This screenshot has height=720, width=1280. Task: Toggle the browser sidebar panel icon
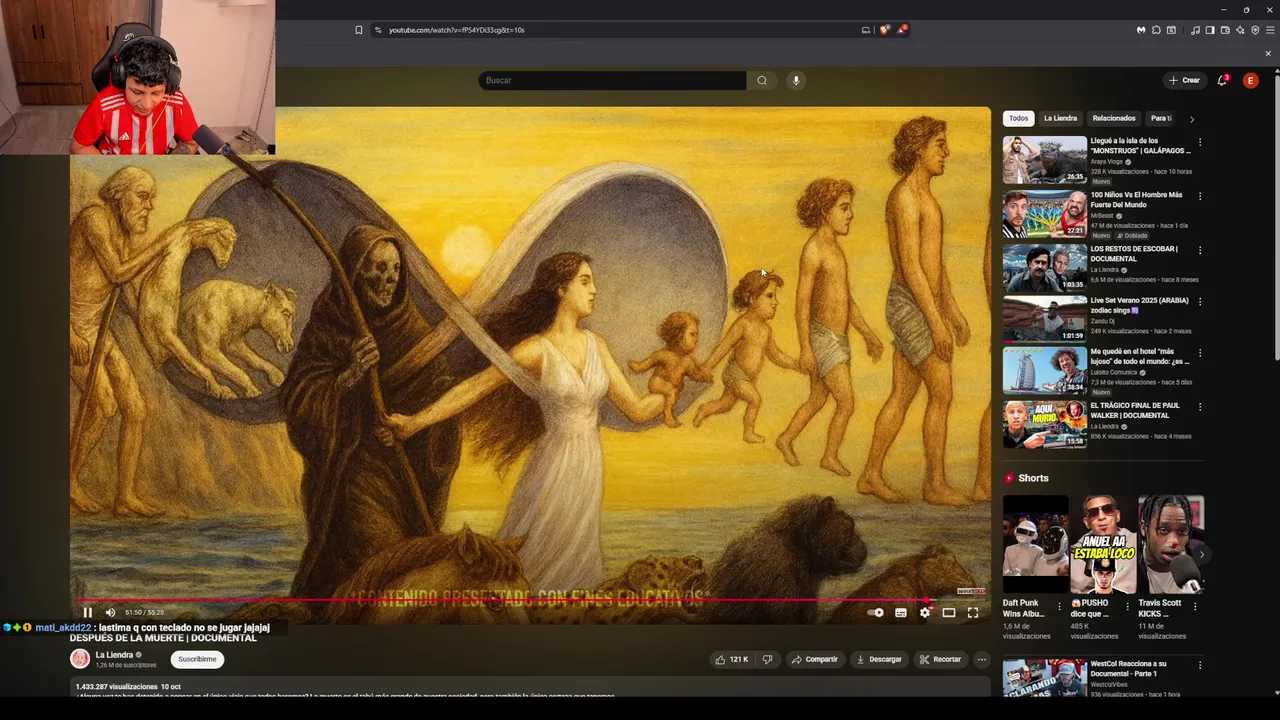[1210, 30]
